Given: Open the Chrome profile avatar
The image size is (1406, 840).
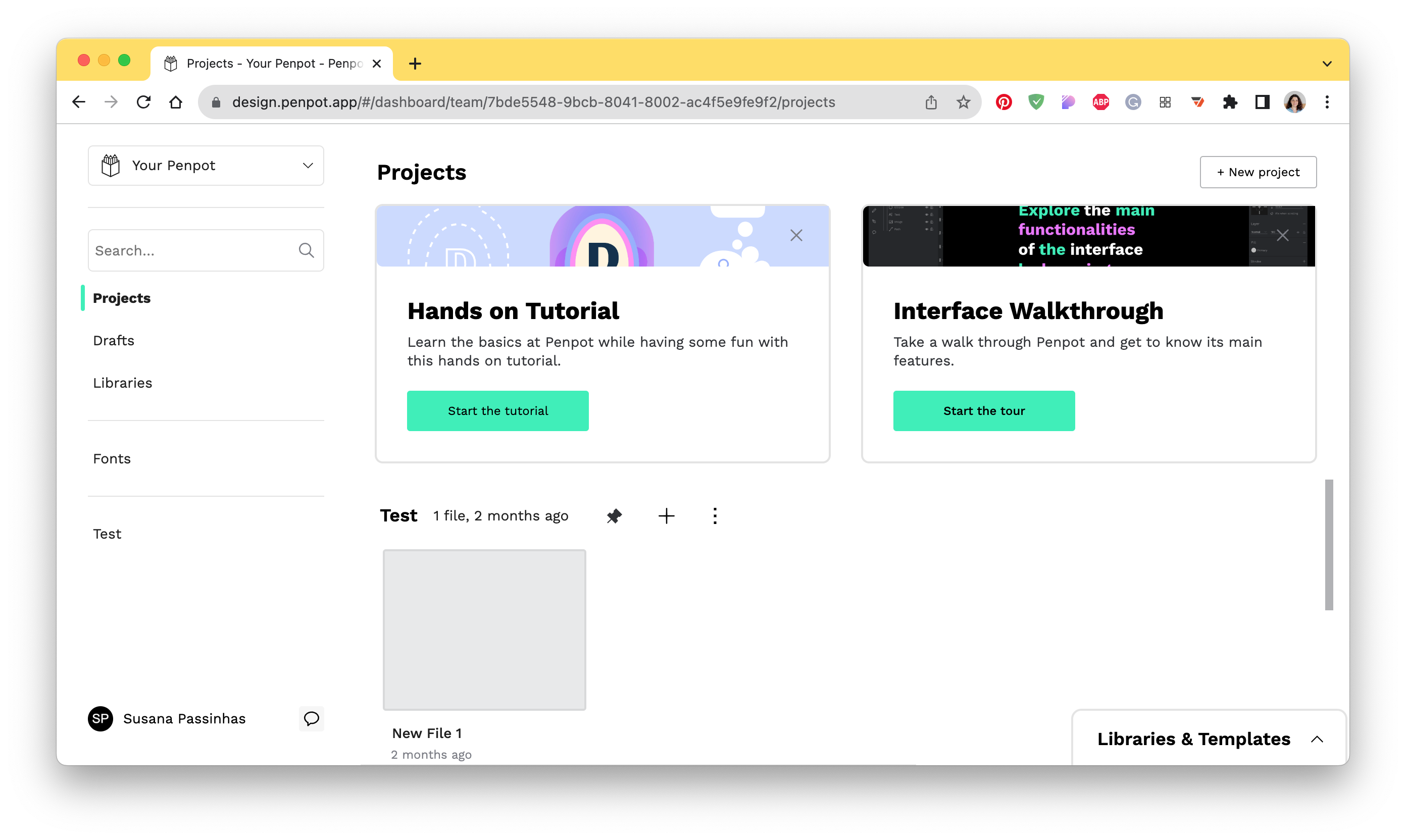Looking at the screenshot, I should point(1294,102).
